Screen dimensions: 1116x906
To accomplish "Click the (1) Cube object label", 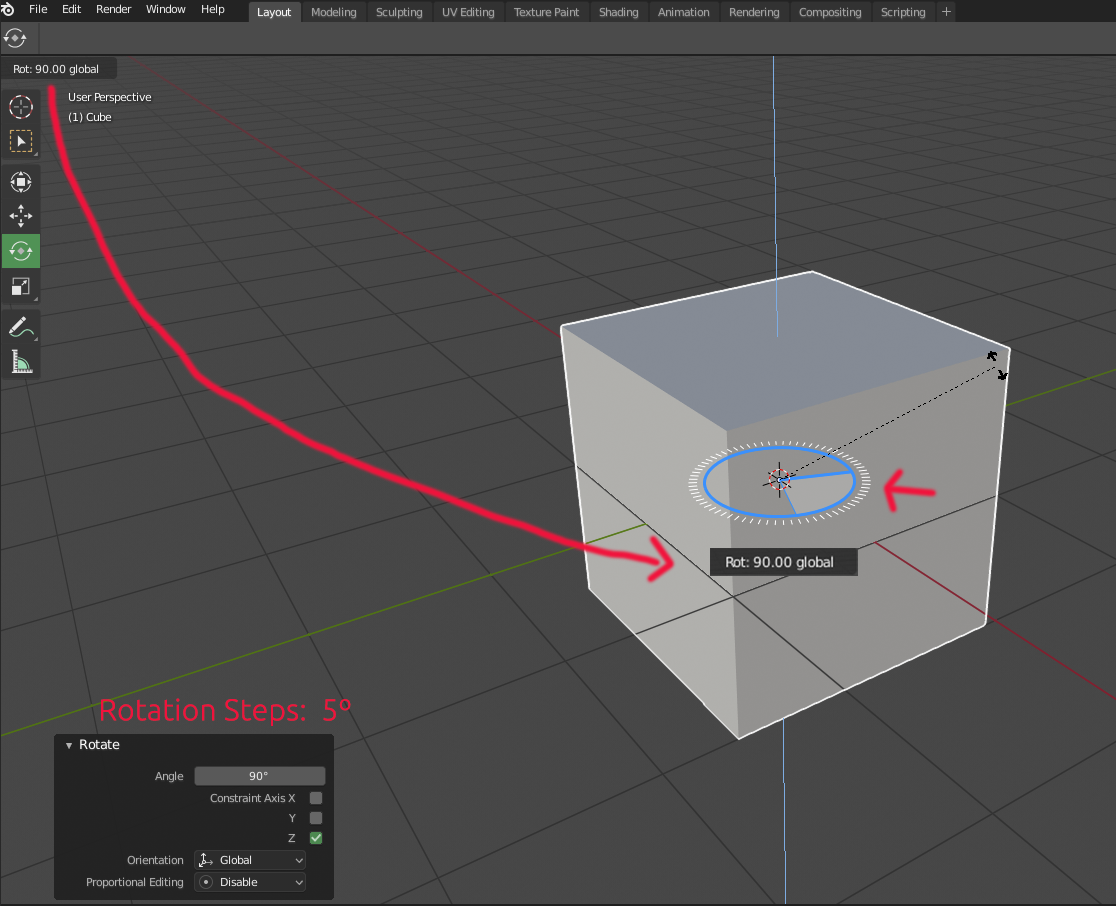I will tap(90, 117).
